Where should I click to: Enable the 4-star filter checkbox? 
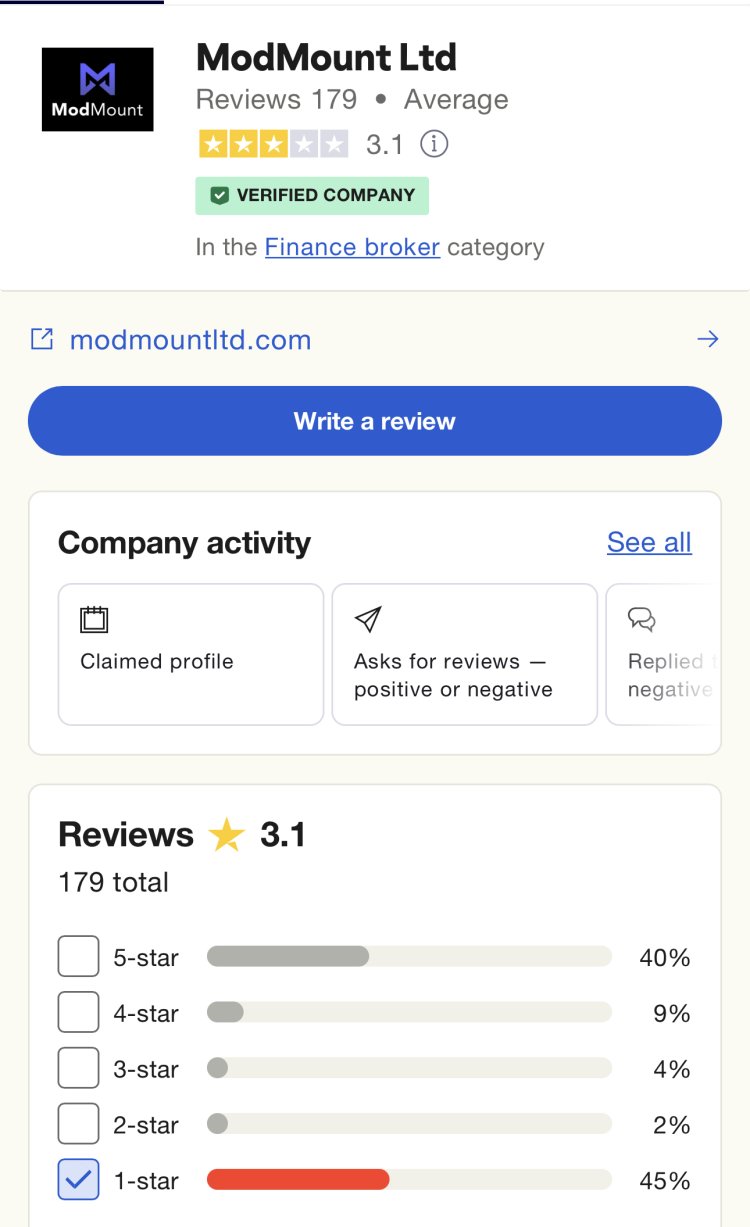coord(79,1013)
